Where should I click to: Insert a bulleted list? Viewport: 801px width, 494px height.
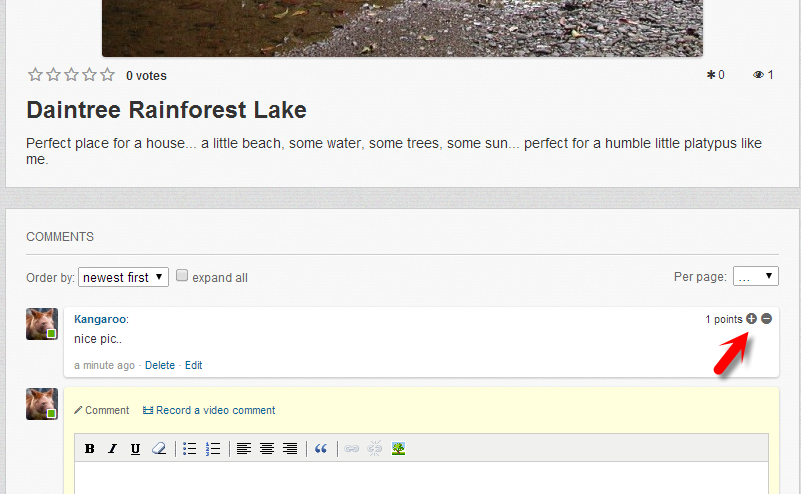click(190, 449)
